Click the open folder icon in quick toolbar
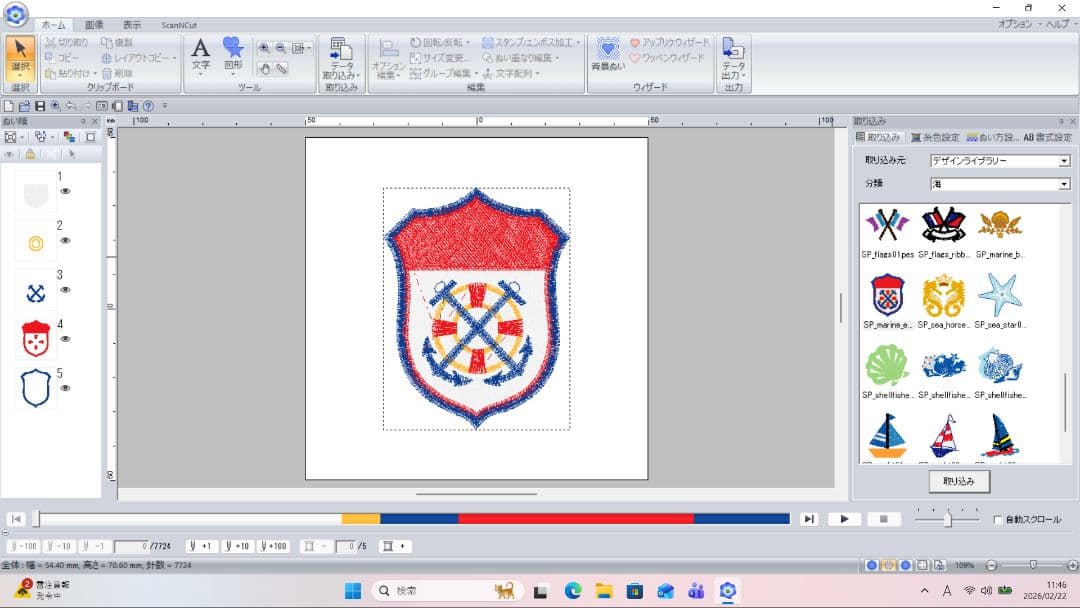The width and height of the screenshot is (1080, 608). point(24,106)
